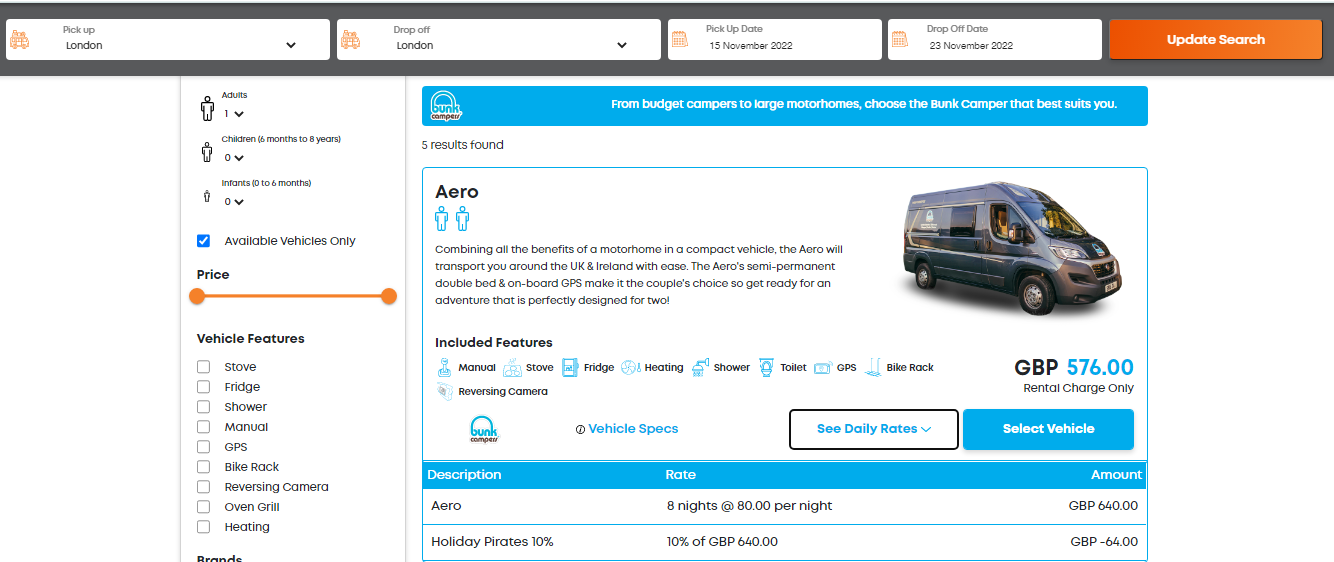Open the Drop off location dropdown
The height and width of the screenshot is (562, 1334).
pyautogui.click(x=511, y=45)
